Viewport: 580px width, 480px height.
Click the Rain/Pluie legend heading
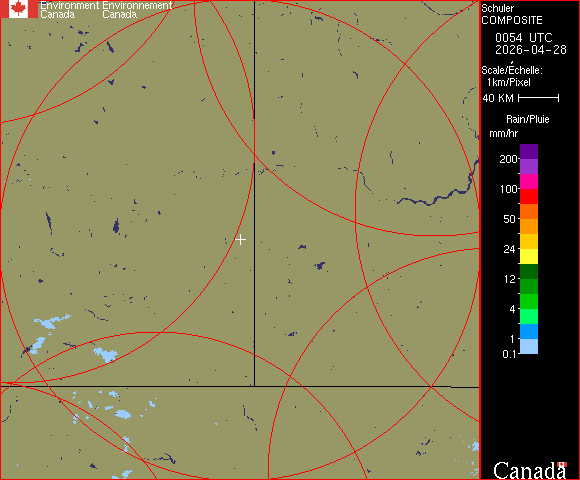point(527,119)
